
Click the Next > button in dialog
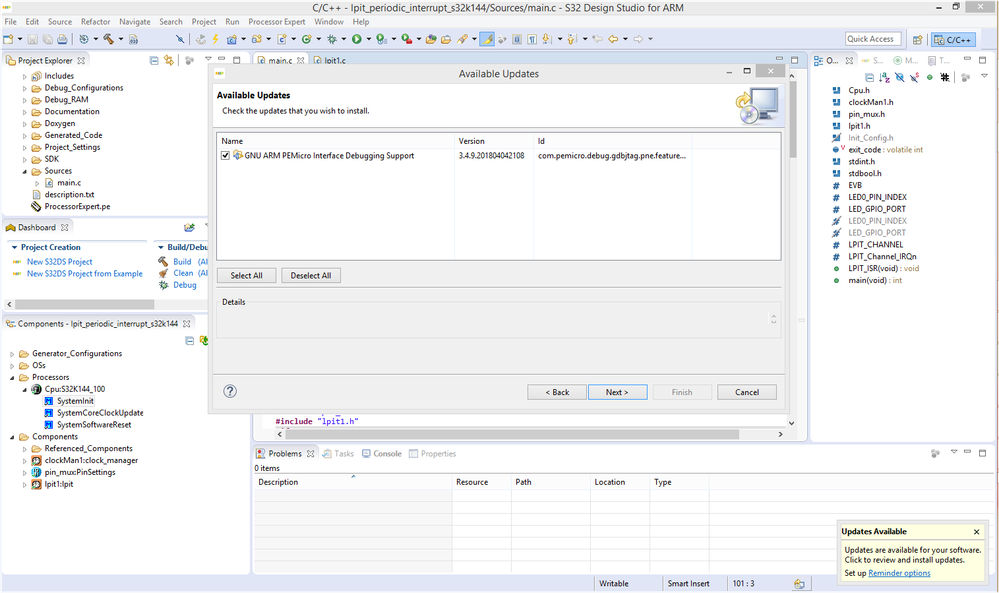coord(617,392)
